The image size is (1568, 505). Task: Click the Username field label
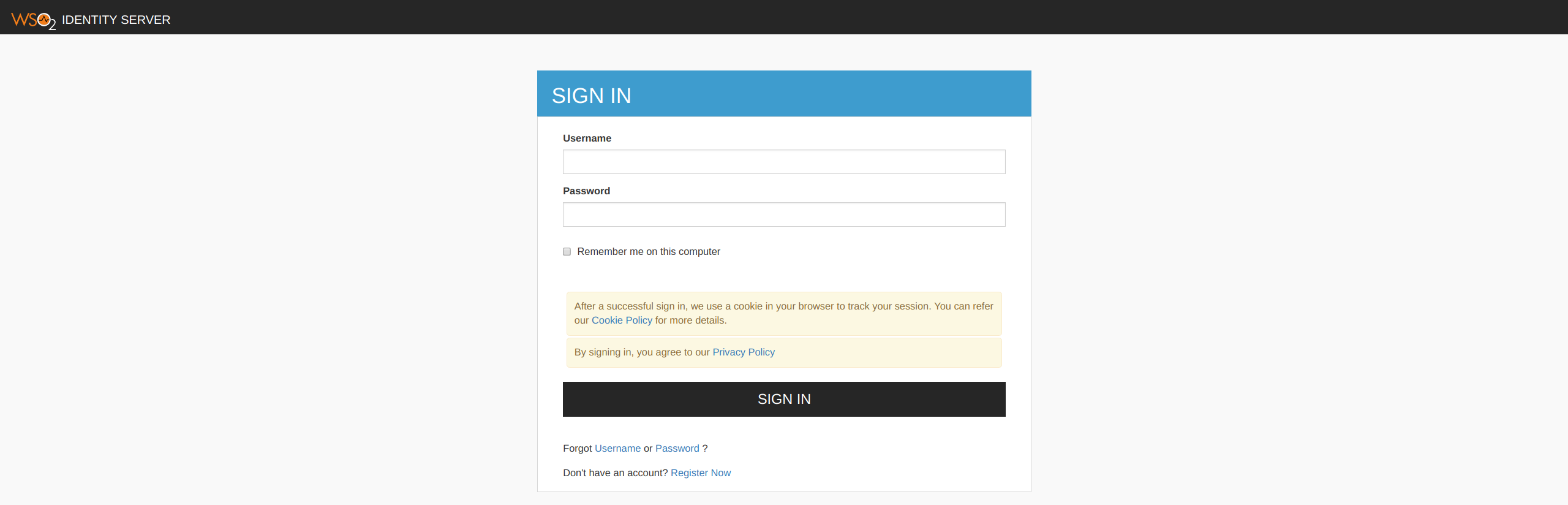point(586,138)
